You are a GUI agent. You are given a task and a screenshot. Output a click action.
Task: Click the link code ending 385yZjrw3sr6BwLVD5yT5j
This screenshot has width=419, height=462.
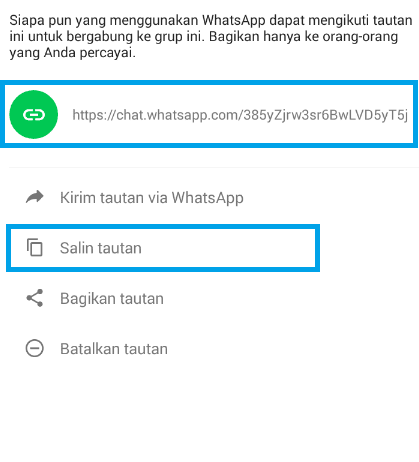(x=325, y=115)
